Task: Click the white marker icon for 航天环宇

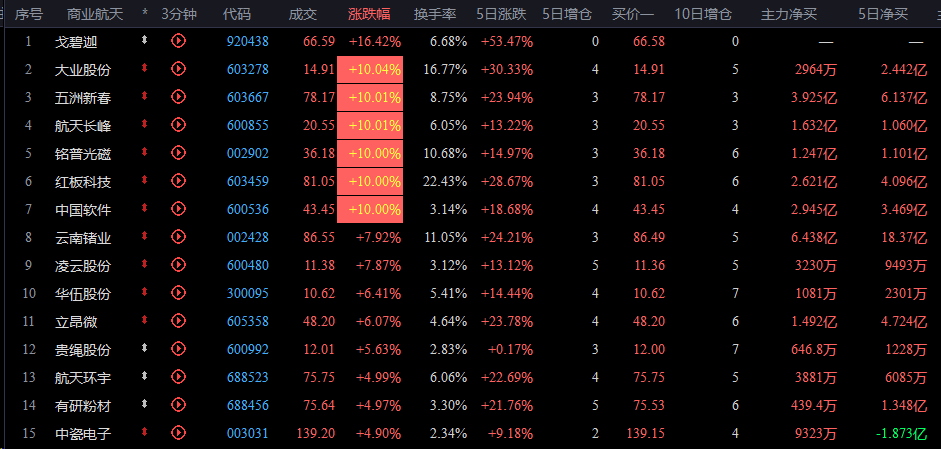Action: (x=144, y=376)
